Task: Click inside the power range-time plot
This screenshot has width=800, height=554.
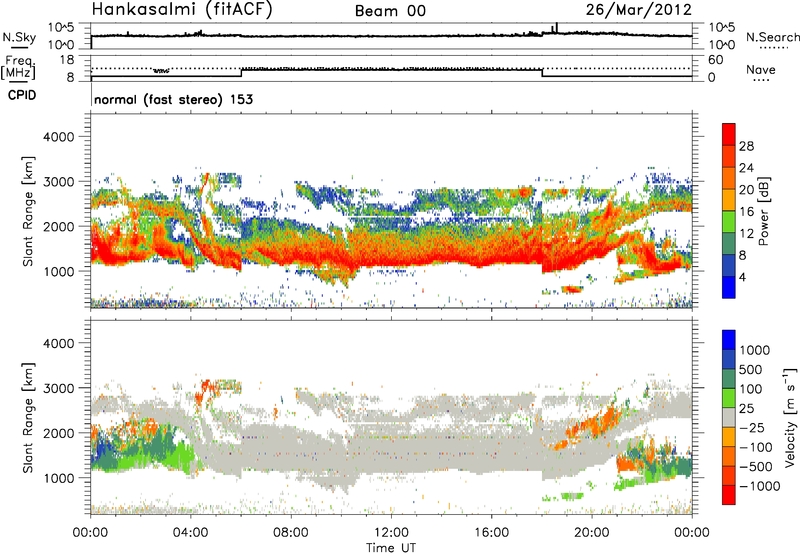Action: tap(391, 211)
